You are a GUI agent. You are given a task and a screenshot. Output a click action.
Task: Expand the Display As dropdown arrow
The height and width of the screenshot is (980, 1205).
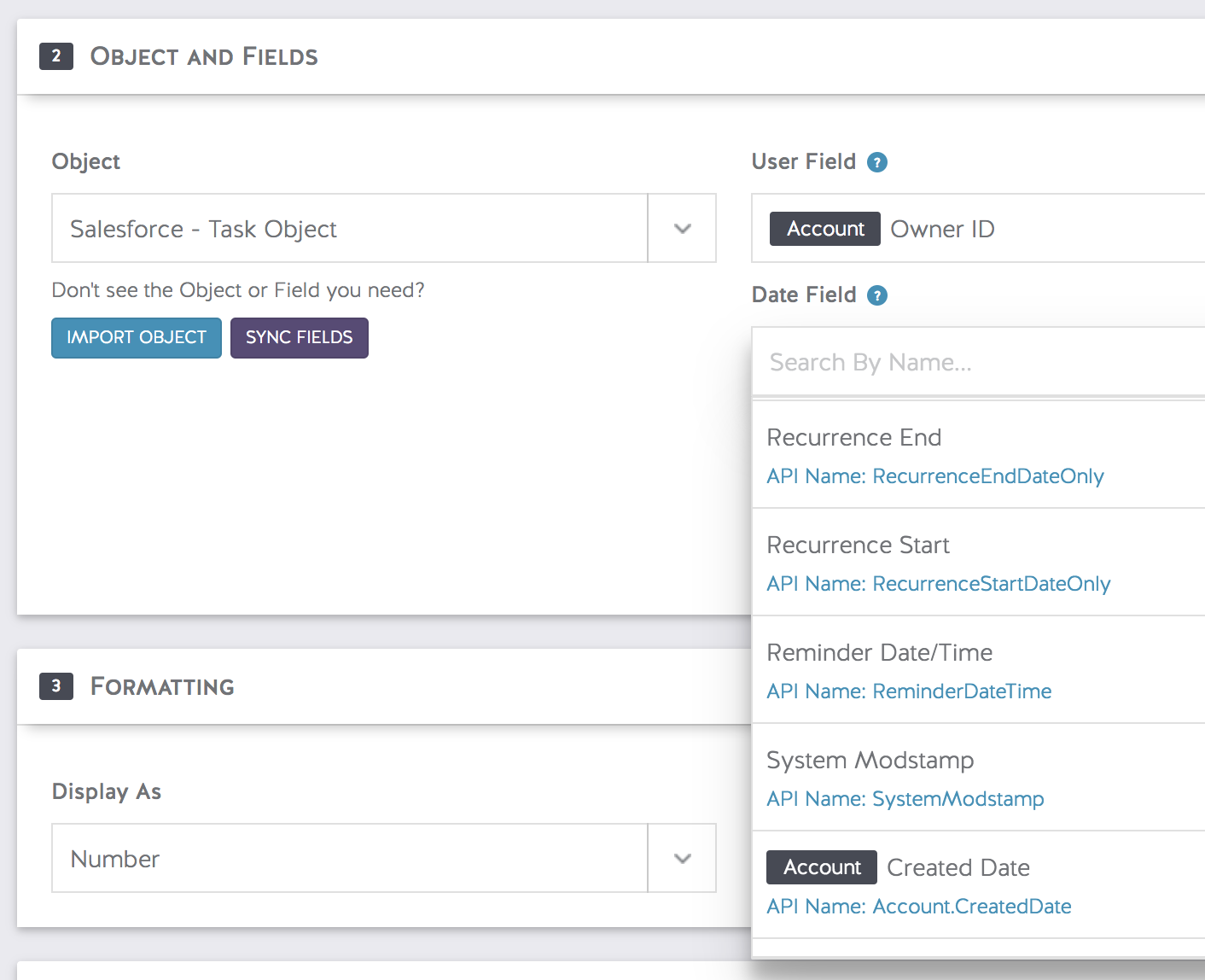pyautogui.click(x=682, y=859)
